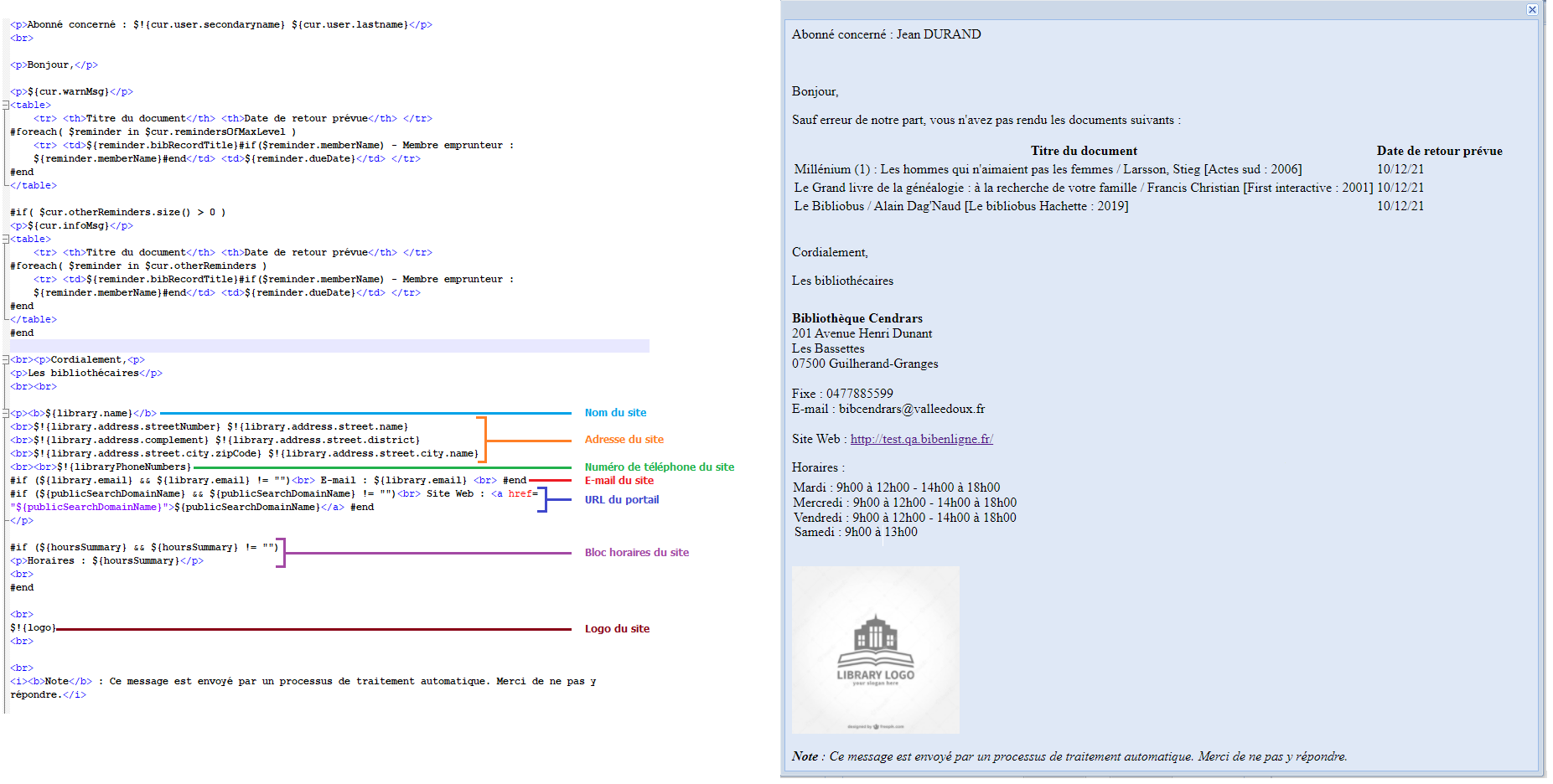This screenshot has width=1553, height=784.
Task: Click the green 'Numéro de téléphone du site' label
Action: pos(659,467)
